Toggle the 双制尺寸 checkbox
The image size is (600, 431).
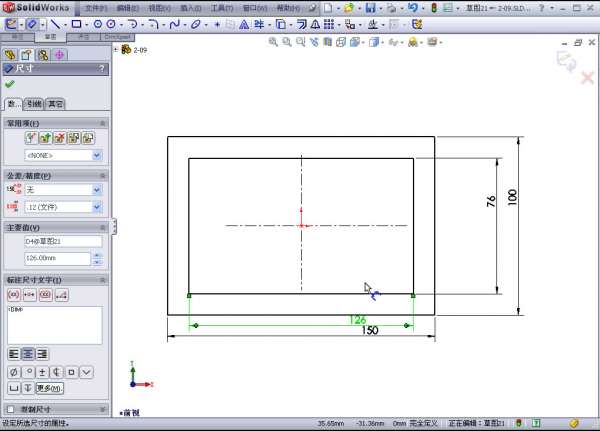coord(11,409)
